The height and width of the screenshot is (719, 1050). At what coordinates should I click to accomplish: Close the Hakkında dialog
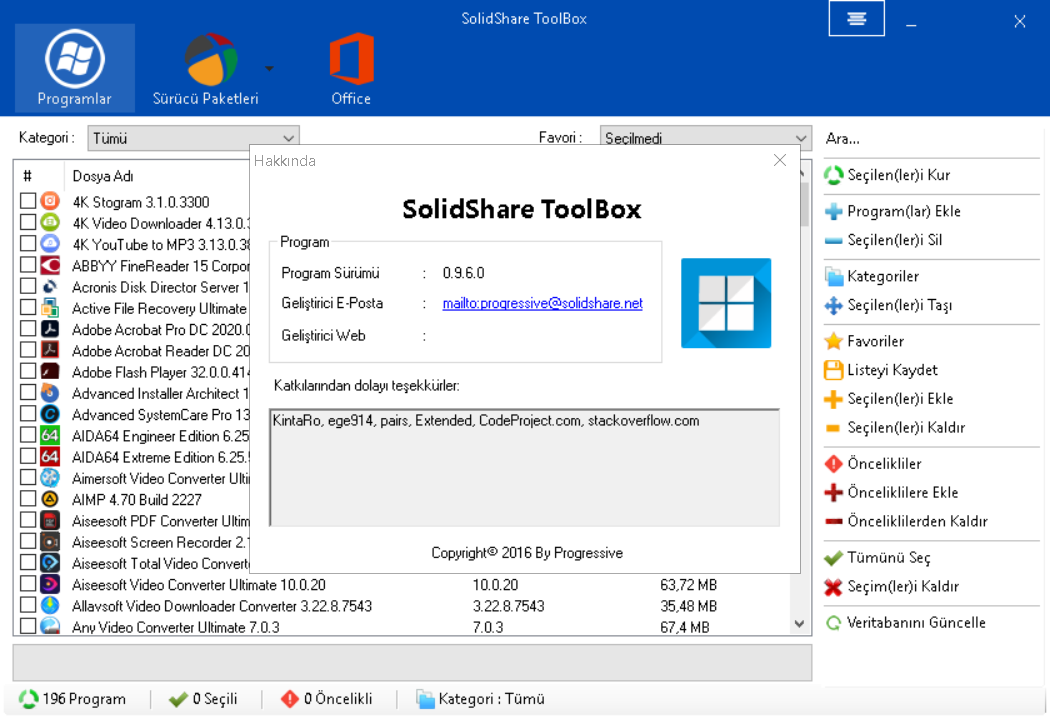780,160
